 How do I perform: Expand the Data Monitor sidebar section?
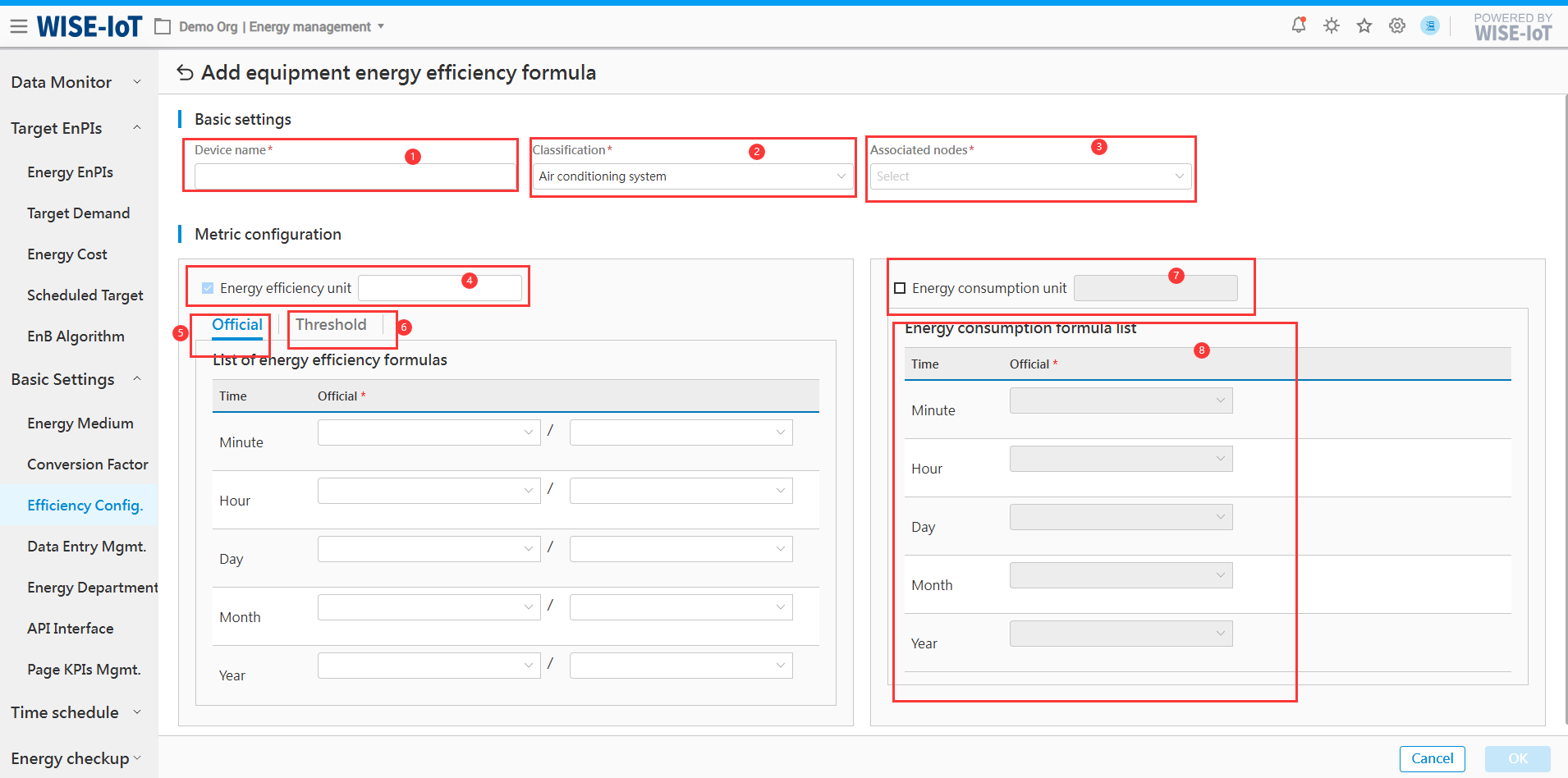pos(74,82)
